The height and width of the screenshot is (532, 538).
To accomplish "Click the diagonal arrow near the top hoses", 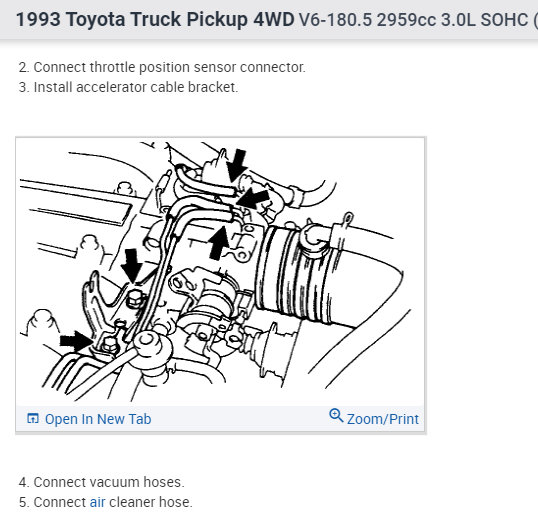I will pos(253,200).
